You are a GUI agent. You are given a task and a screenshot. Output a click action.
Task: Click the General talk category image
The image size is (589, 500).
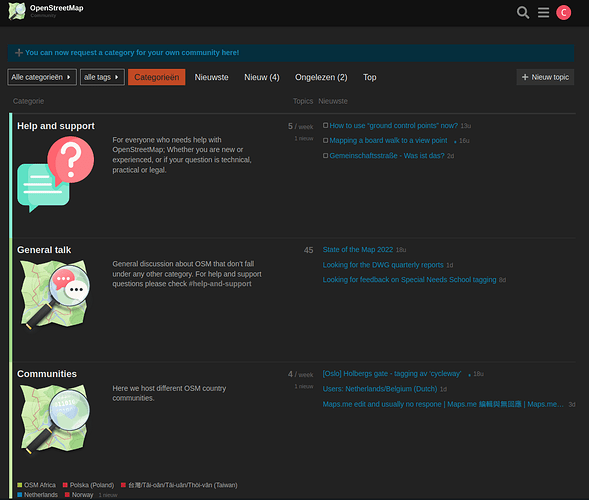click(56, 295)
